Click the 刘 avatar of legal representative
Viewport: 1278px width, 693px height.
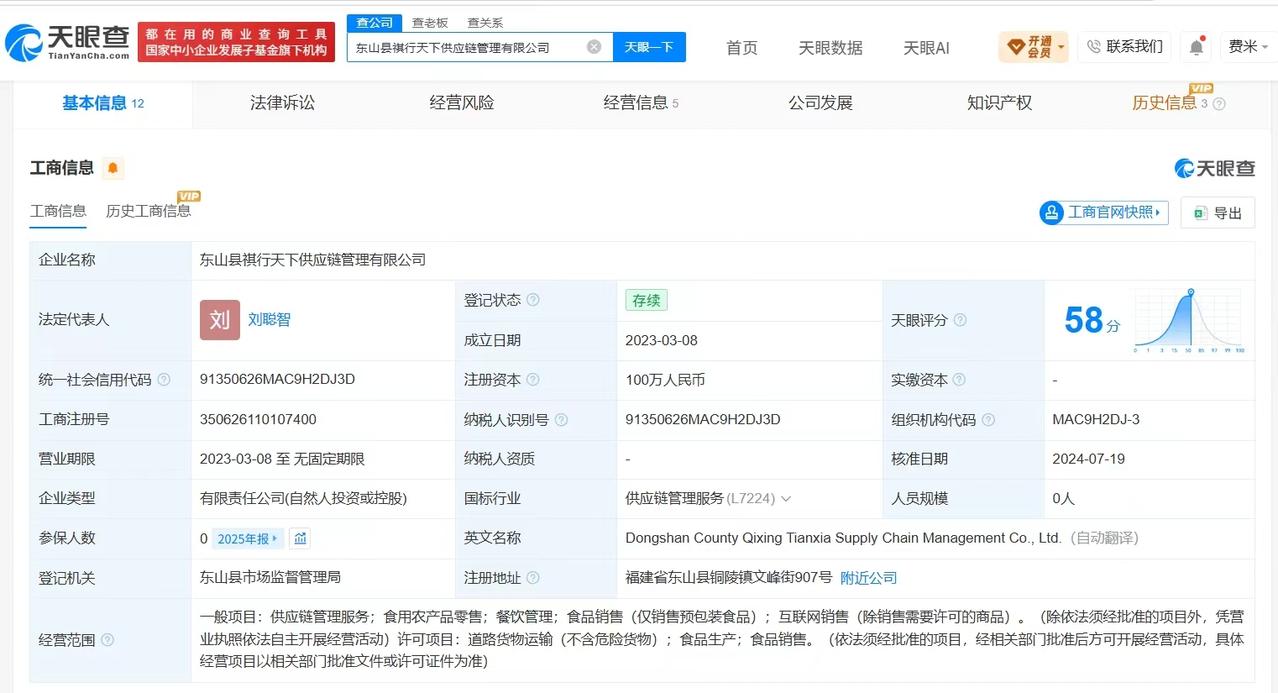coord(220,320)
